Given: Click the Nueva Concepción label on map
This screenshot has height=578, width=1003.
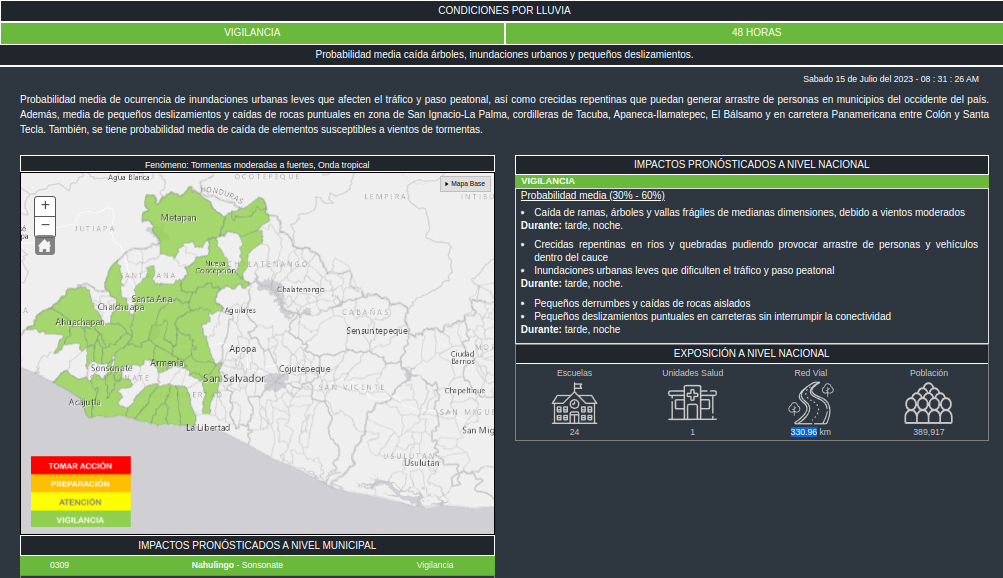Looking at the screenshot, I should pyautogui.click(x=216, y=267).
